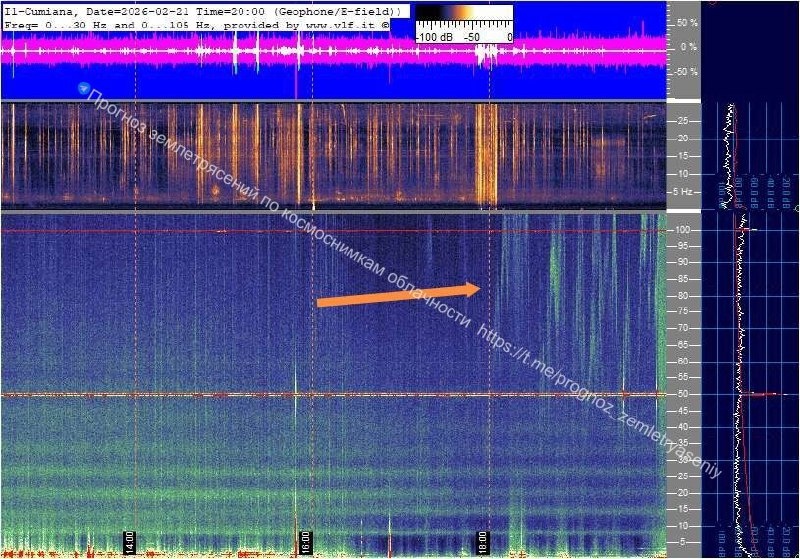Click the '85' E-field frequency label

click(x=683, y=279)
